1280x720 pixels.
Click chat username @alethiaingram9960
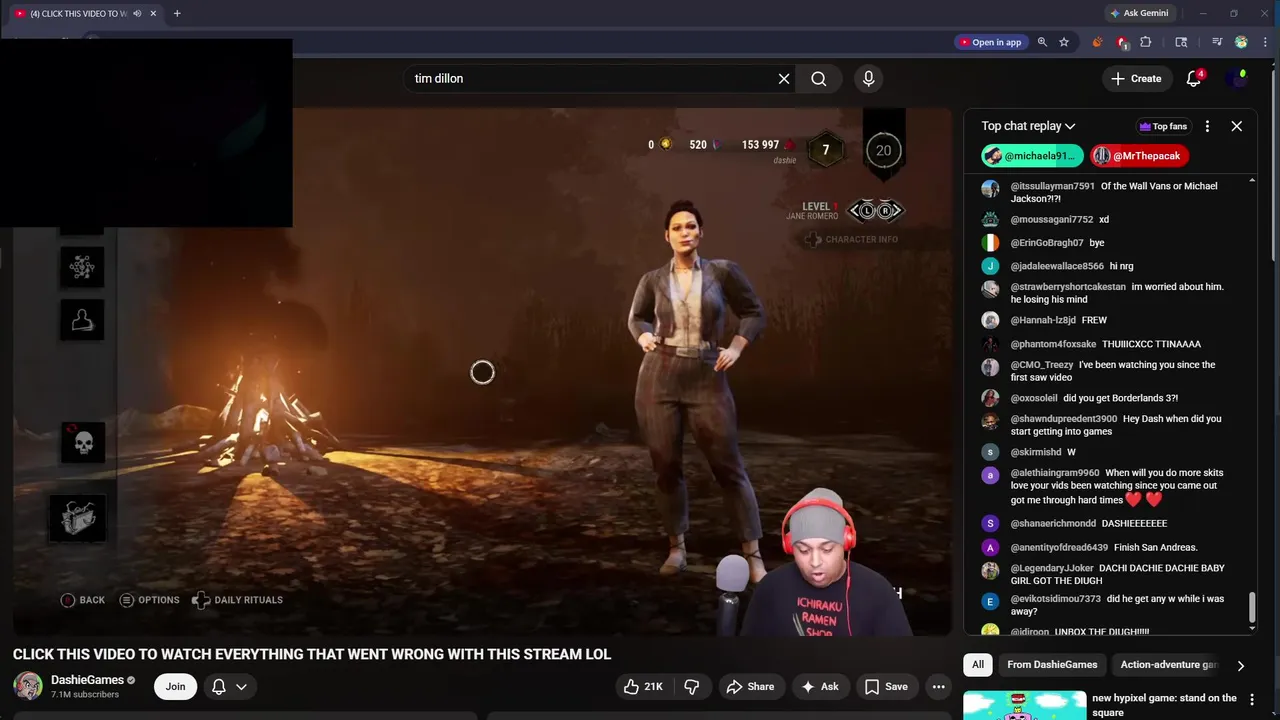(1054, 473)
